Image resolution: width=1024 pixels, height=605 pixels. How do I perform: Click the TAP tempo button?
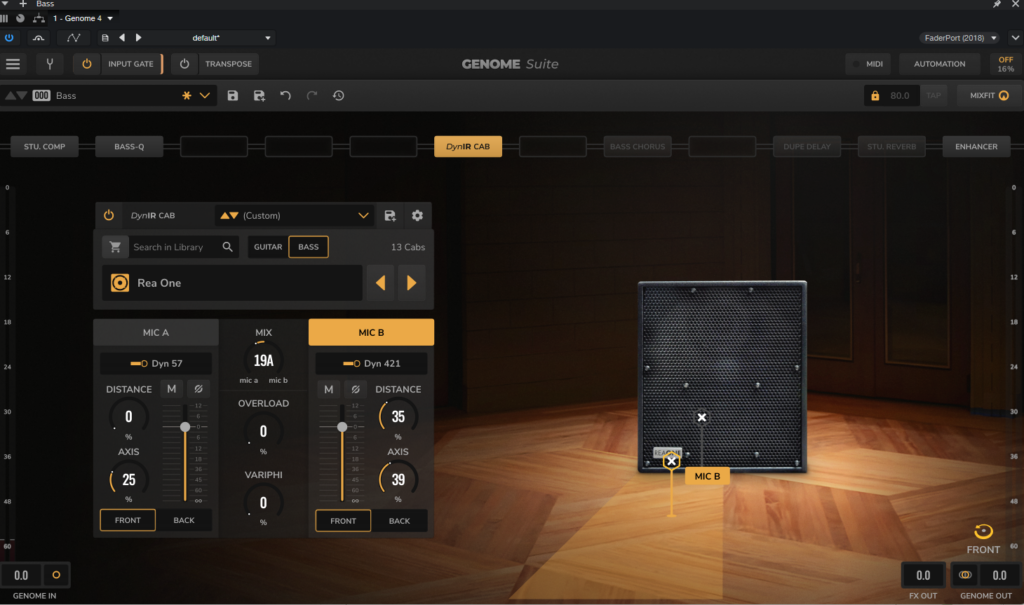click(x=934, y=95)
